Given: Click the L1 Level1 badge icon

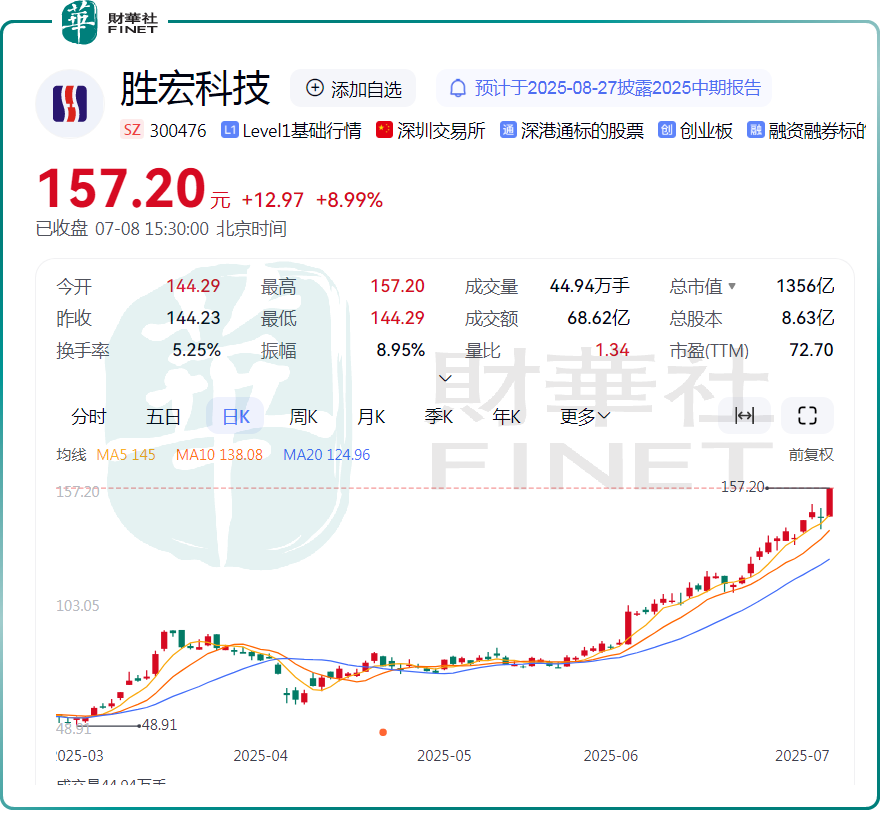Looking at the screenshot, I should [x=230, y=130].
